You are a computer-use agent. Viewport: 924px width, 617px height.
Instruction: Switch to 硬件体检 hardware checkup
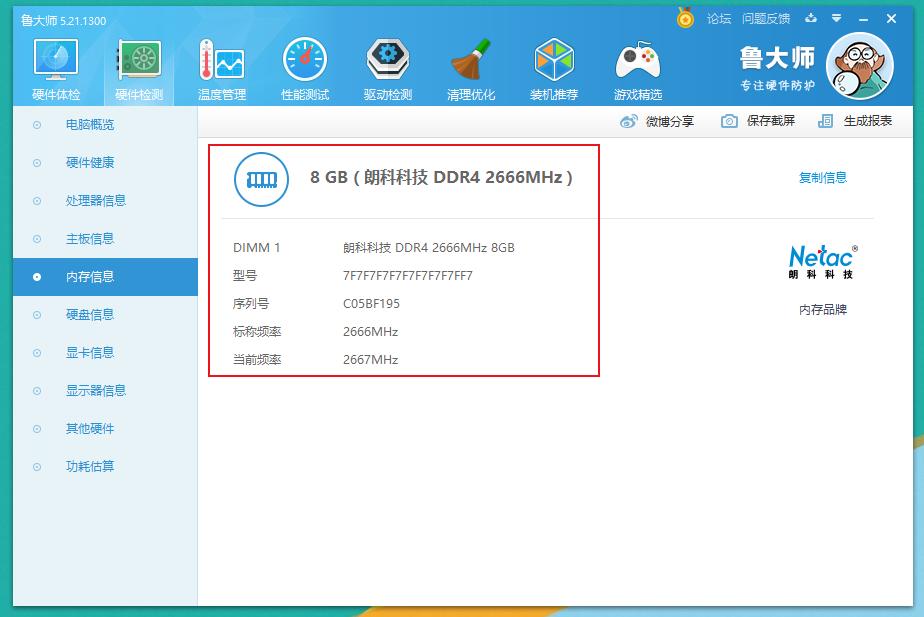click(57, 65)
